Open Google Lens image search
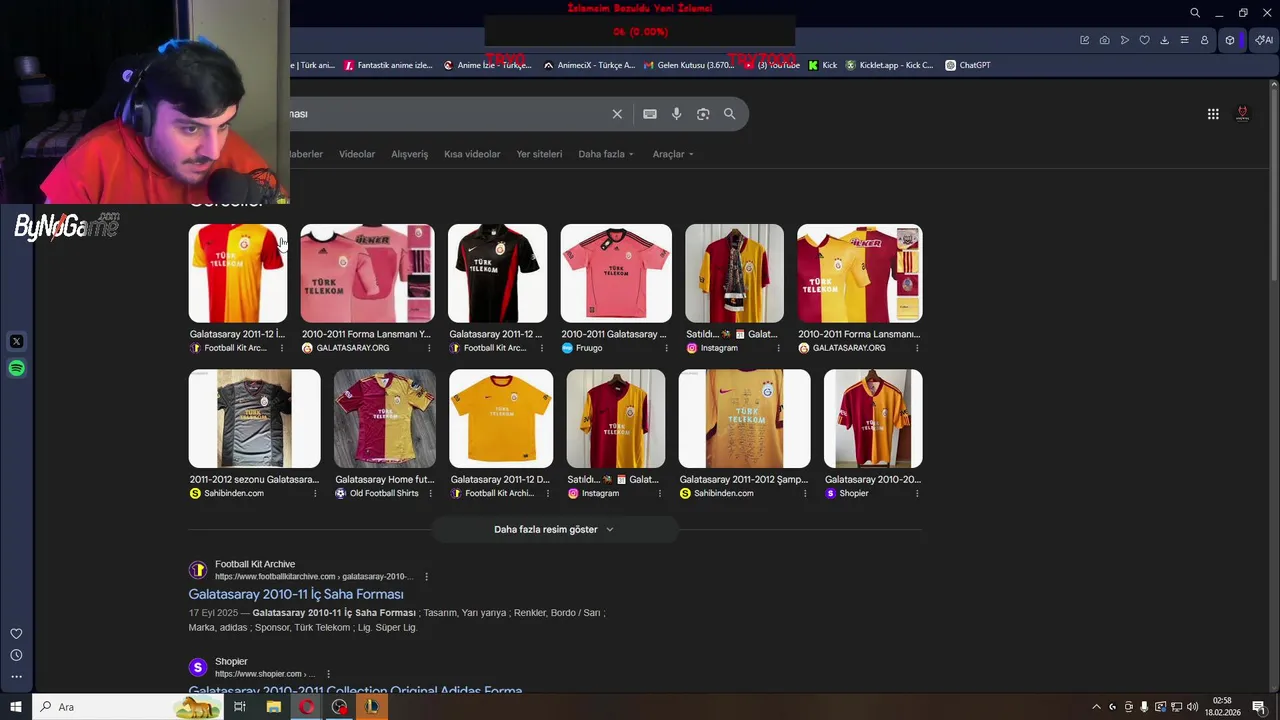The width and height of the screenshot is (1280, 720). coord(703,114)
